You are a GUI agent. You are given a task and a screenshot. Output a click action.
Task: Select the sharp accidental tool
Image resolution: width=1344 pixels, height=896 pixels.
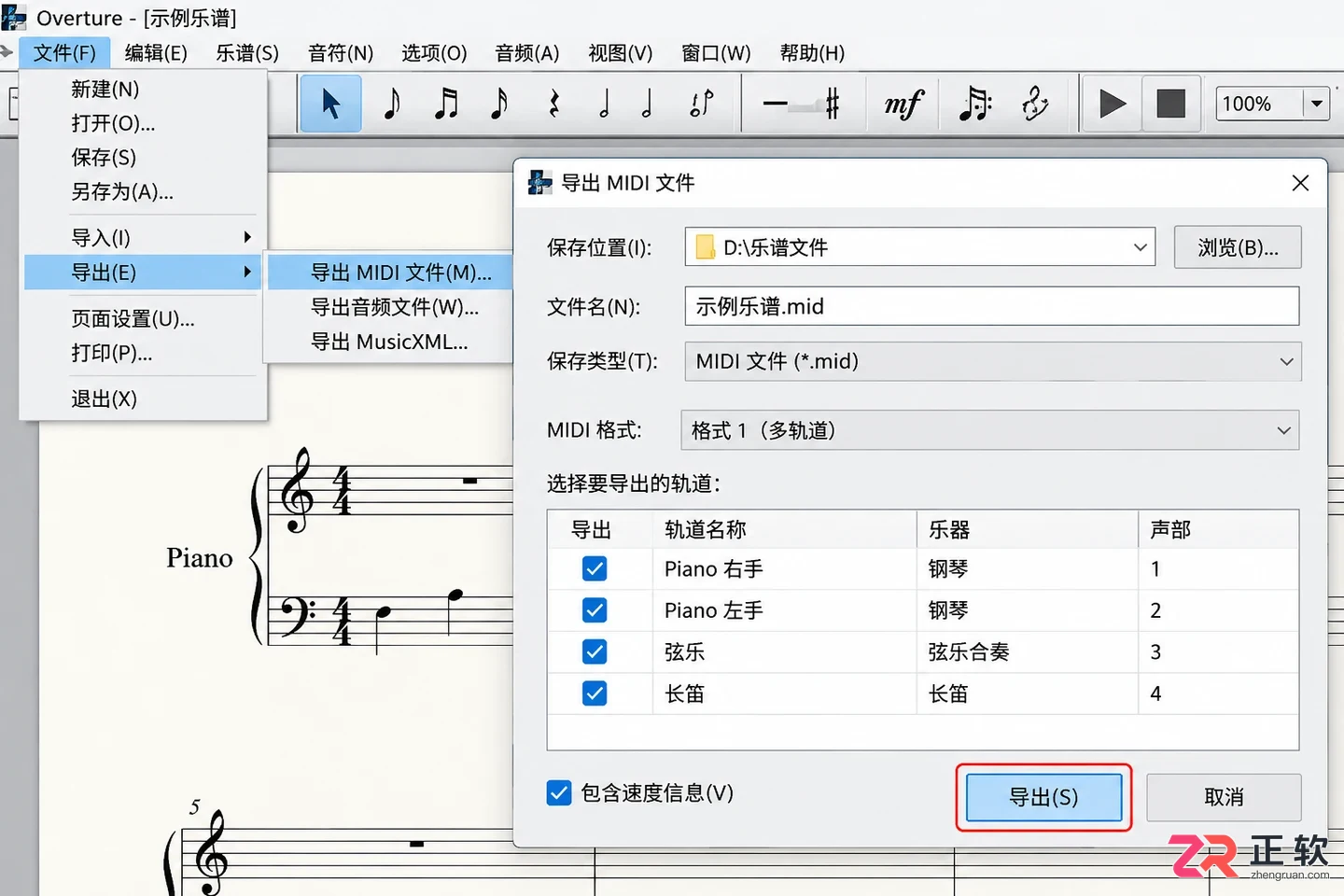click(x=833, y=104)
